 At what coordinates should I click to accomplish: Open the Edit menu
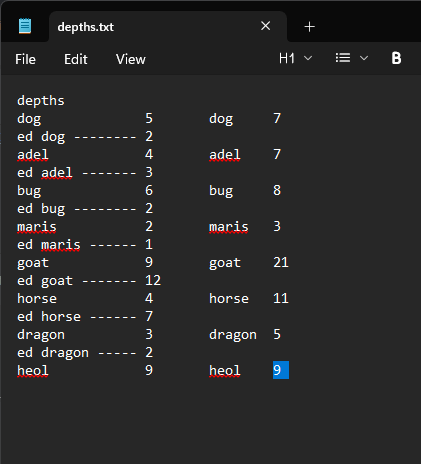pyautogui.click(x=76, y=59)
